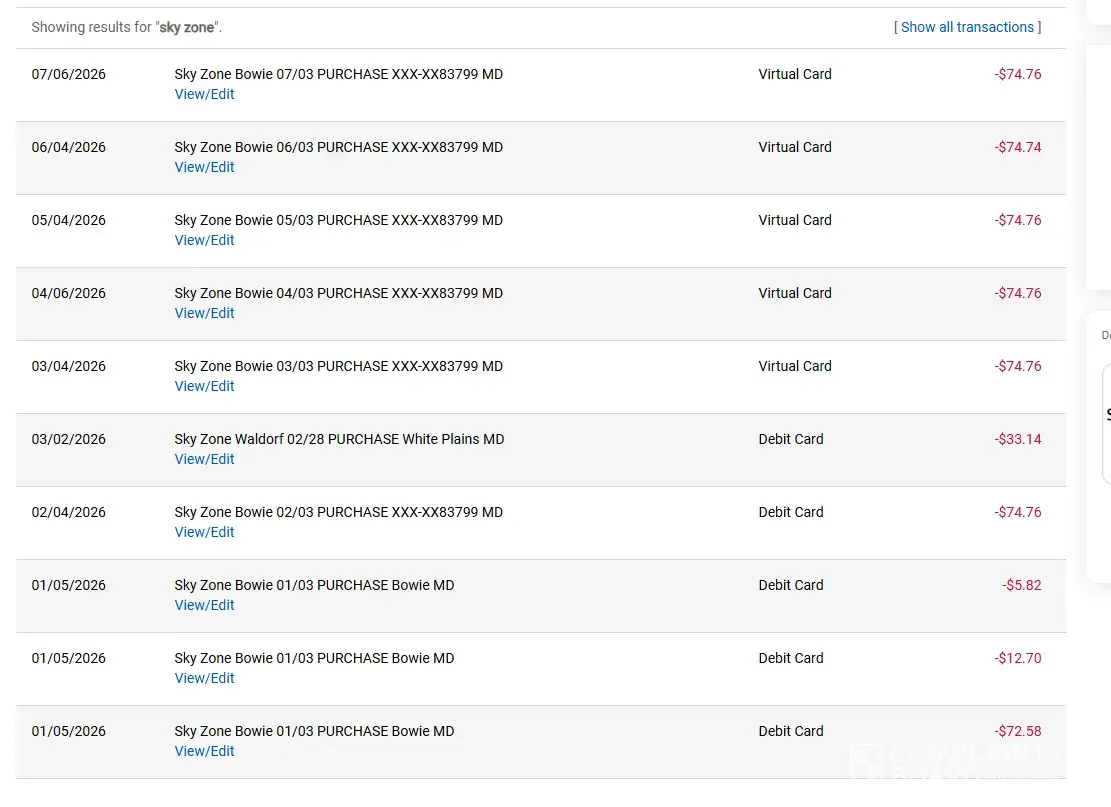This screenshot has width=1111, height=807.
Task: Open View/Edit for the -$5.82 transaction
Action: tap(204, 605)
